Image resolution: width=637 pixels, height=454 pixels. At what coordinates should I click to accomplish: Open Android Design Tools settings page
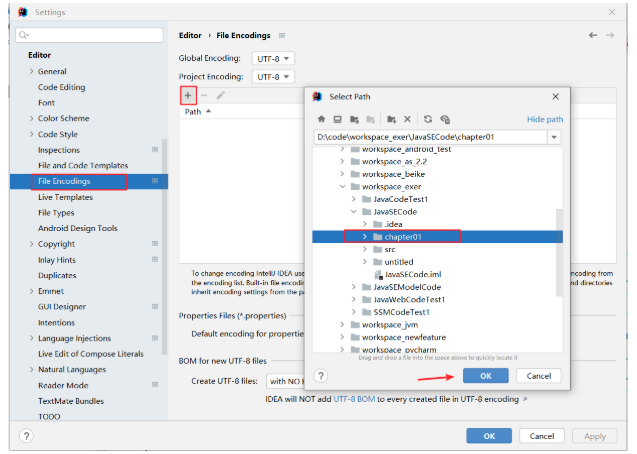pyautogui.click(x=78, y=228)
